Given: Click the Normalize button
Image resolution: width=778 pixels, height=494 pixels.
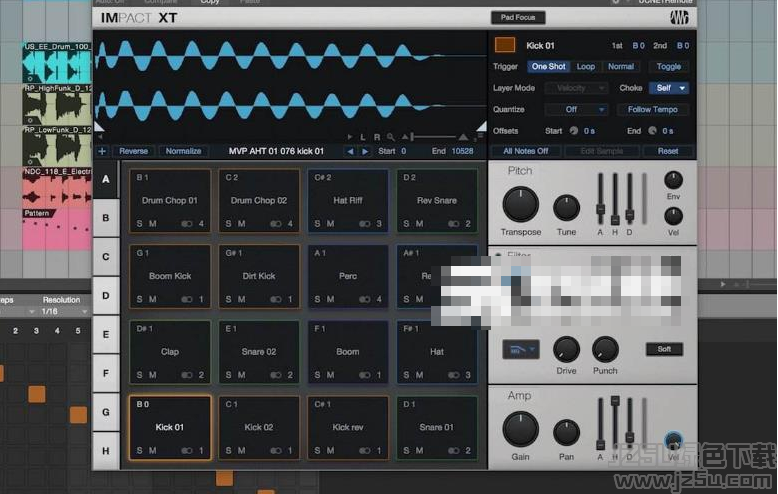Looking at the screenshot, I should (184, 151).
